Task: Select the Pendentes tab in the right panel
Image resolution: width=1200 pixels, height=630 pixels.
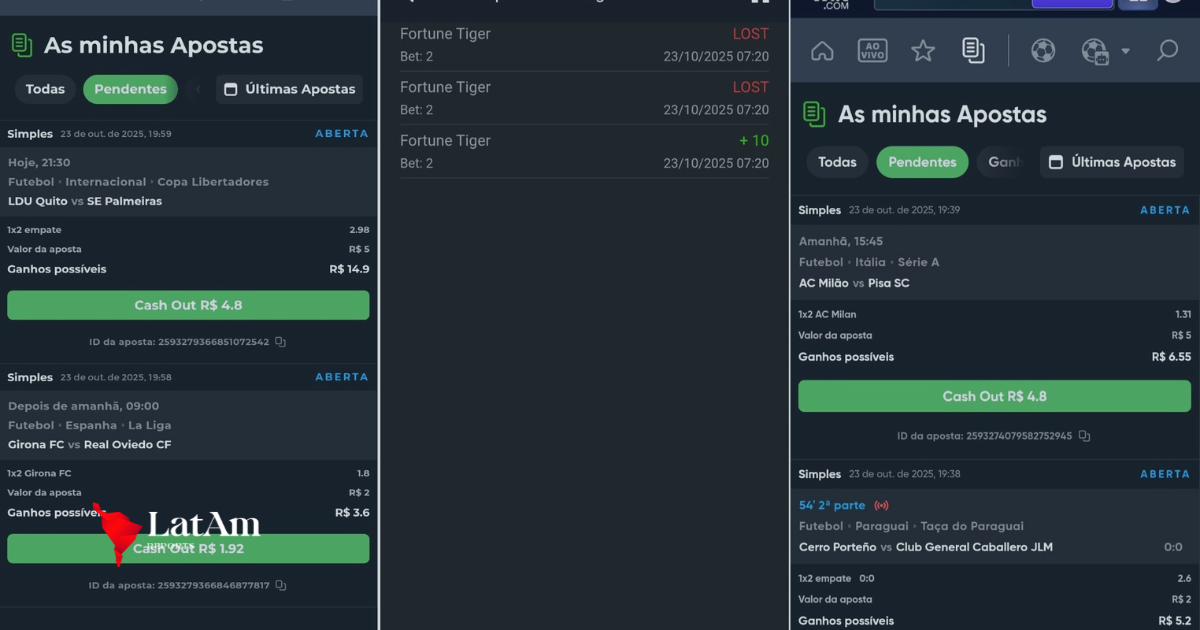Action: 922,162
